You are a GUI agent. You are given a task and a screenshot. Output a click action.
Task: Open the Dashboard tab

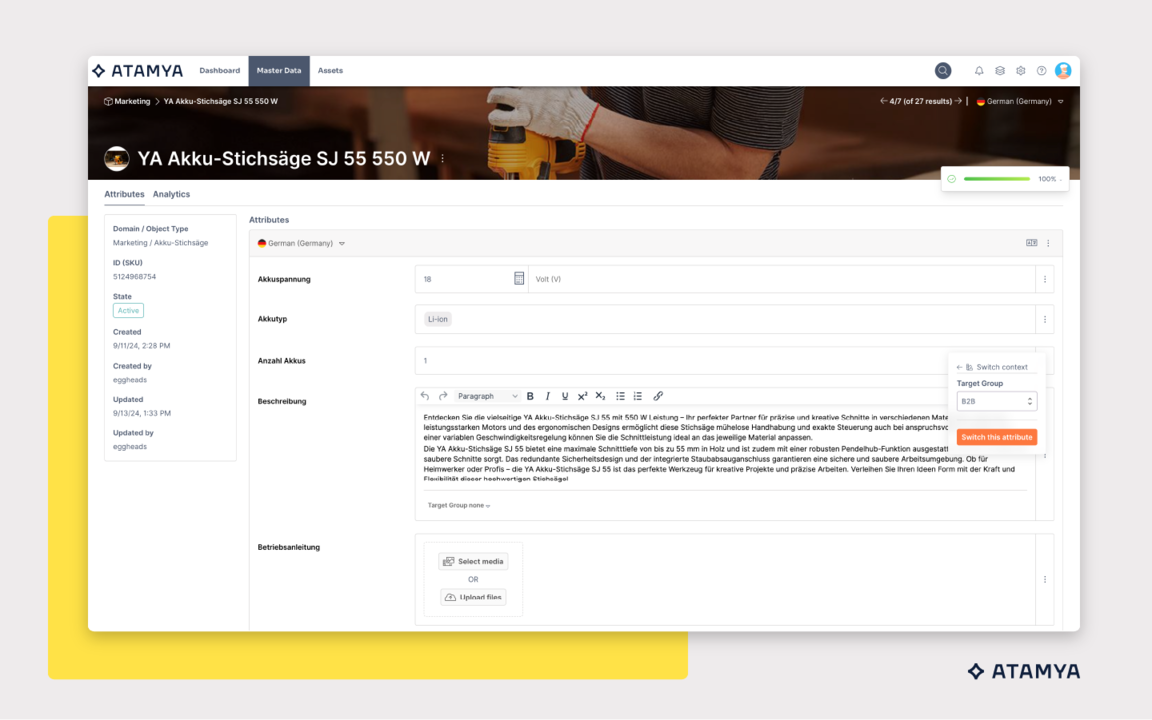(220, 71)
